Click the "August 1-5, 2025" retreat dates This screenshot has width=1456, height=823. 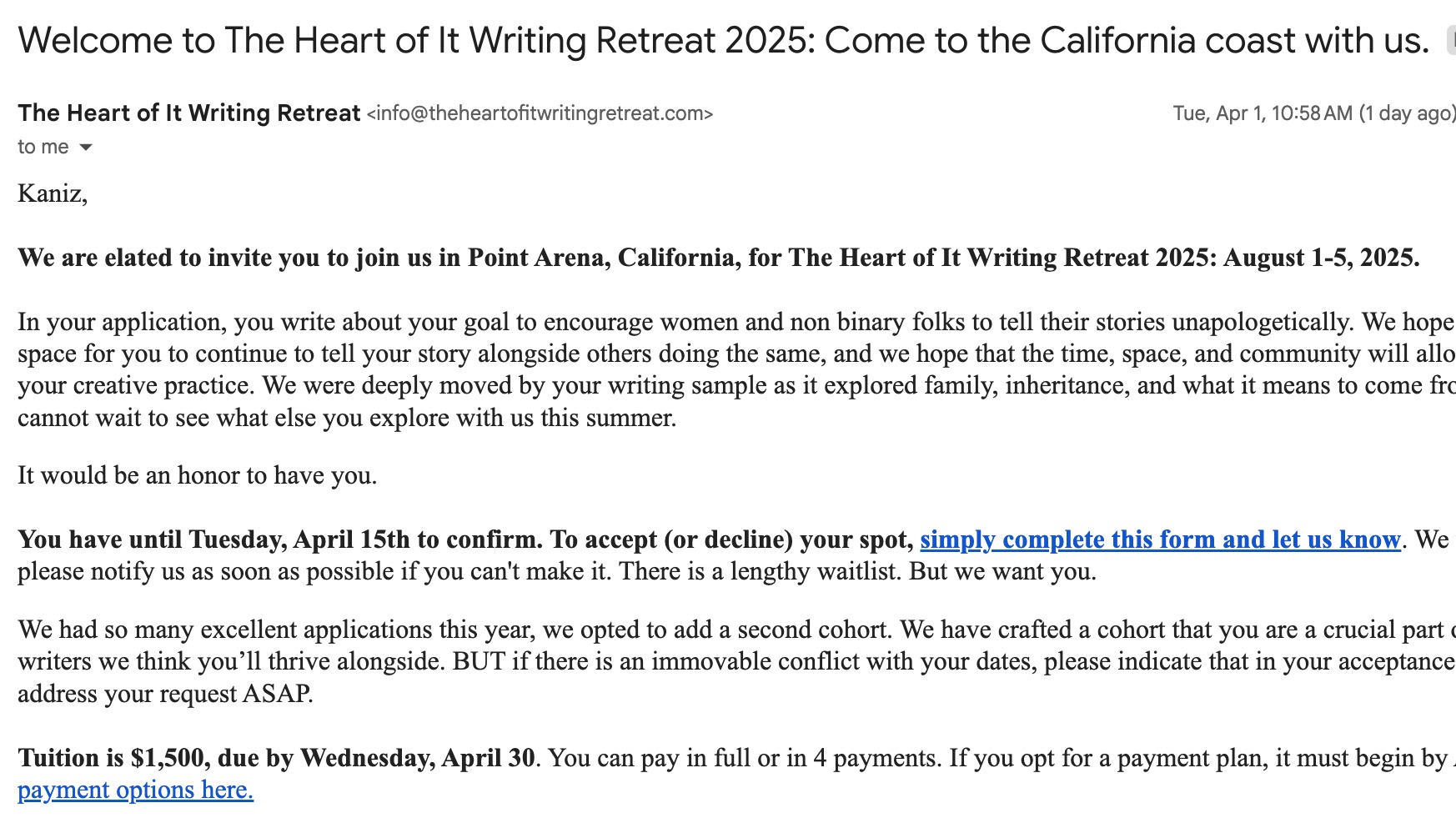coord(1320,258)
